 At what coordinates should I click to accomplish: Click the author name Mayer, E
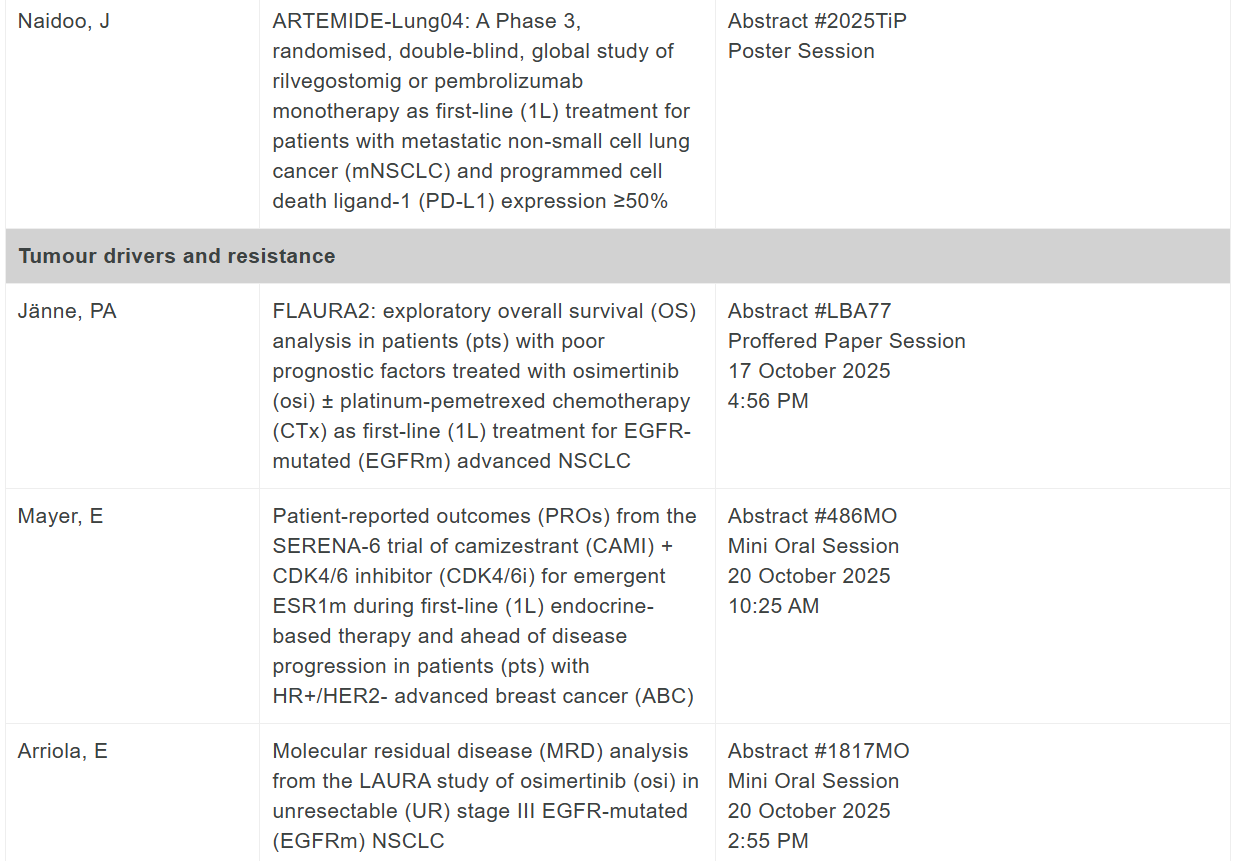point(61,516)
